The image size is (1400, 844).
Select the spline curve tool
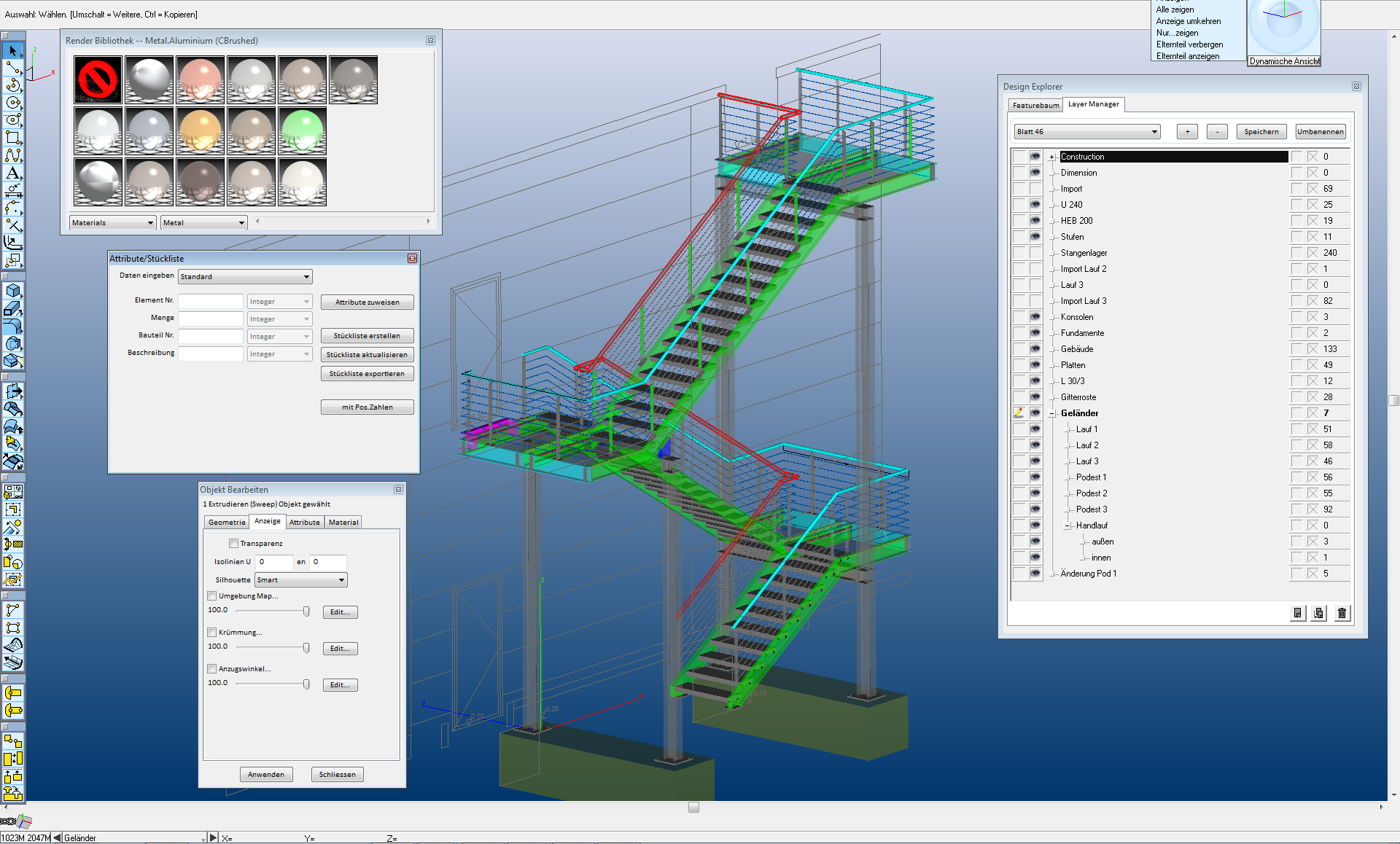(13, 155)
